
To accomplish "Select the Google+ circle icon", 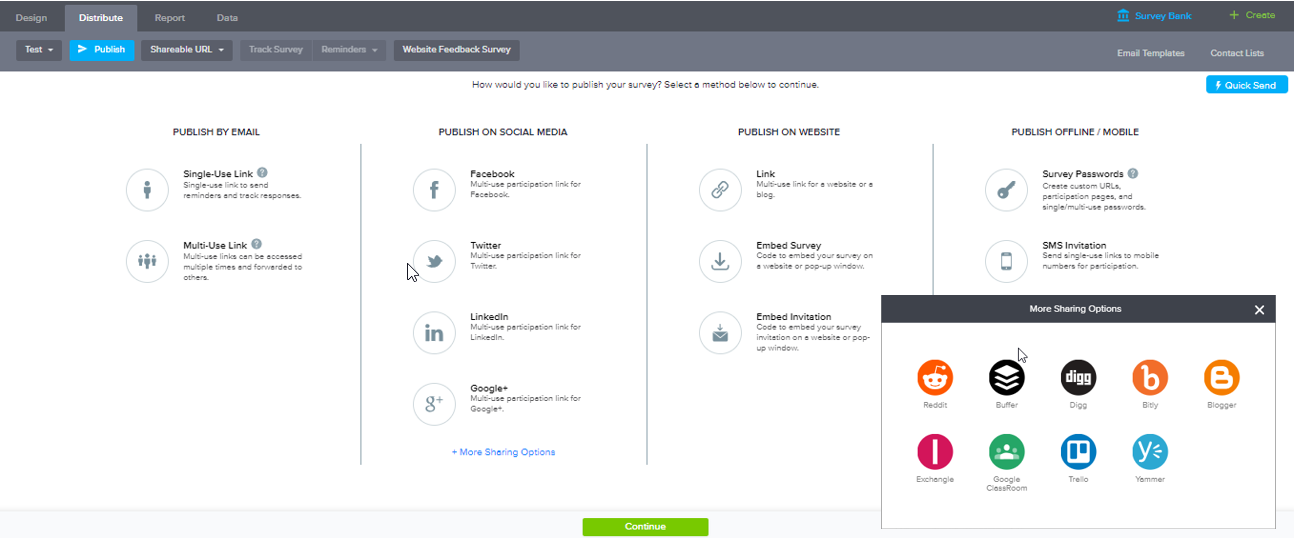I will click(x=434, y=404).
